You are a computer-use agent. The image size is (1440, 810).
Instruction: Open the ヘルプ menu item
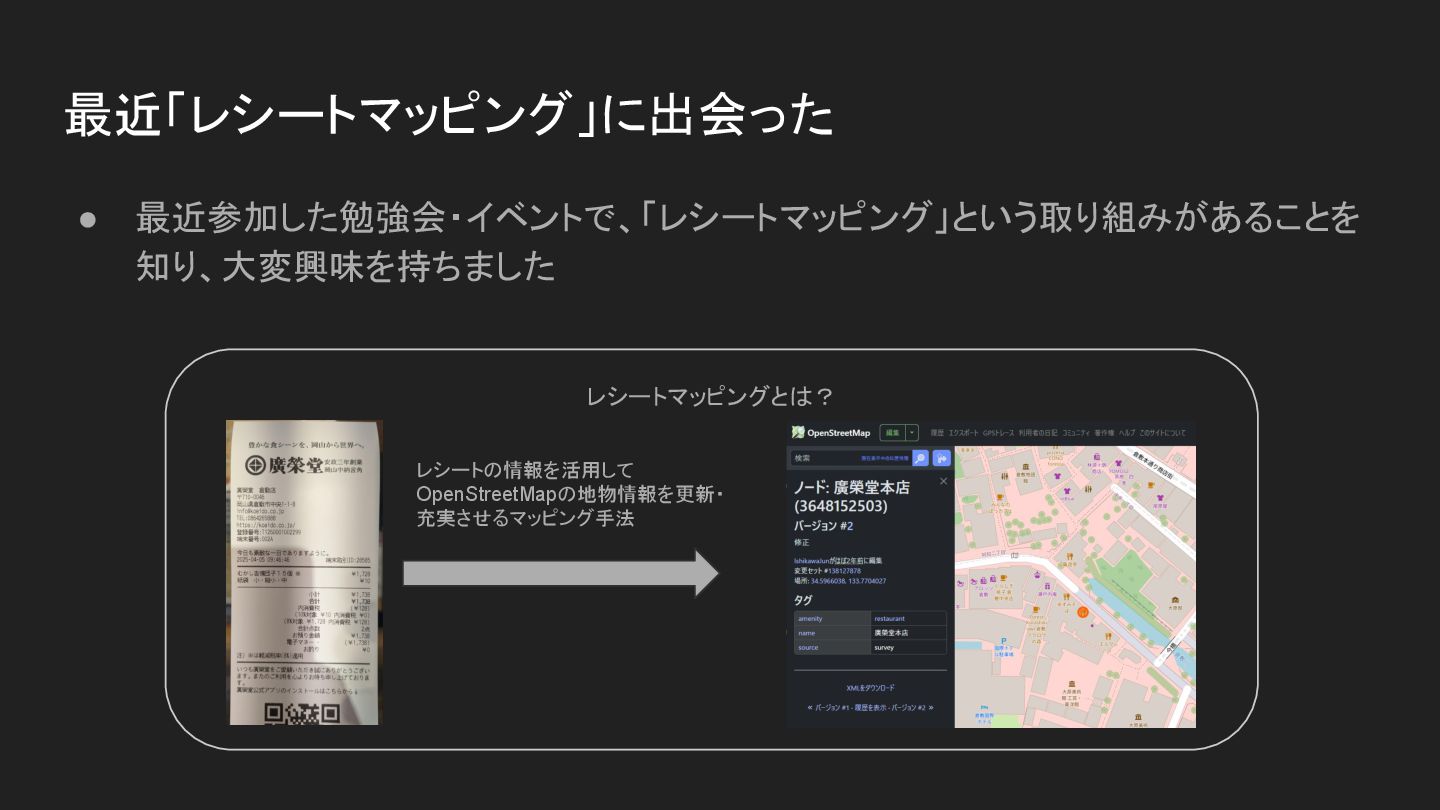tap(1127, 433)
